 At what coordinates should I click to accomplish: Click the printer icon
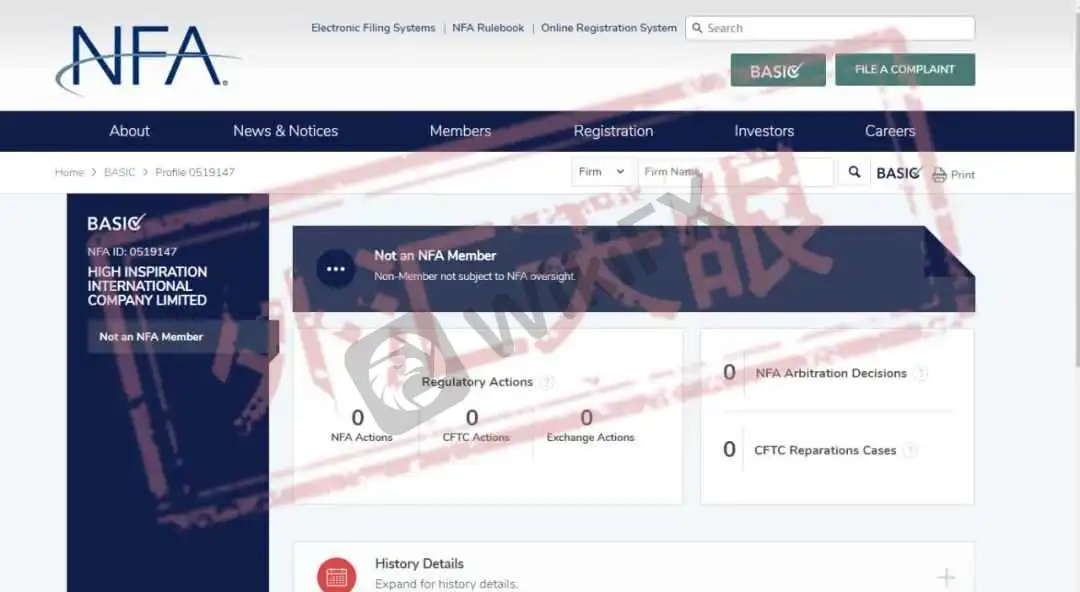point(939,175)
